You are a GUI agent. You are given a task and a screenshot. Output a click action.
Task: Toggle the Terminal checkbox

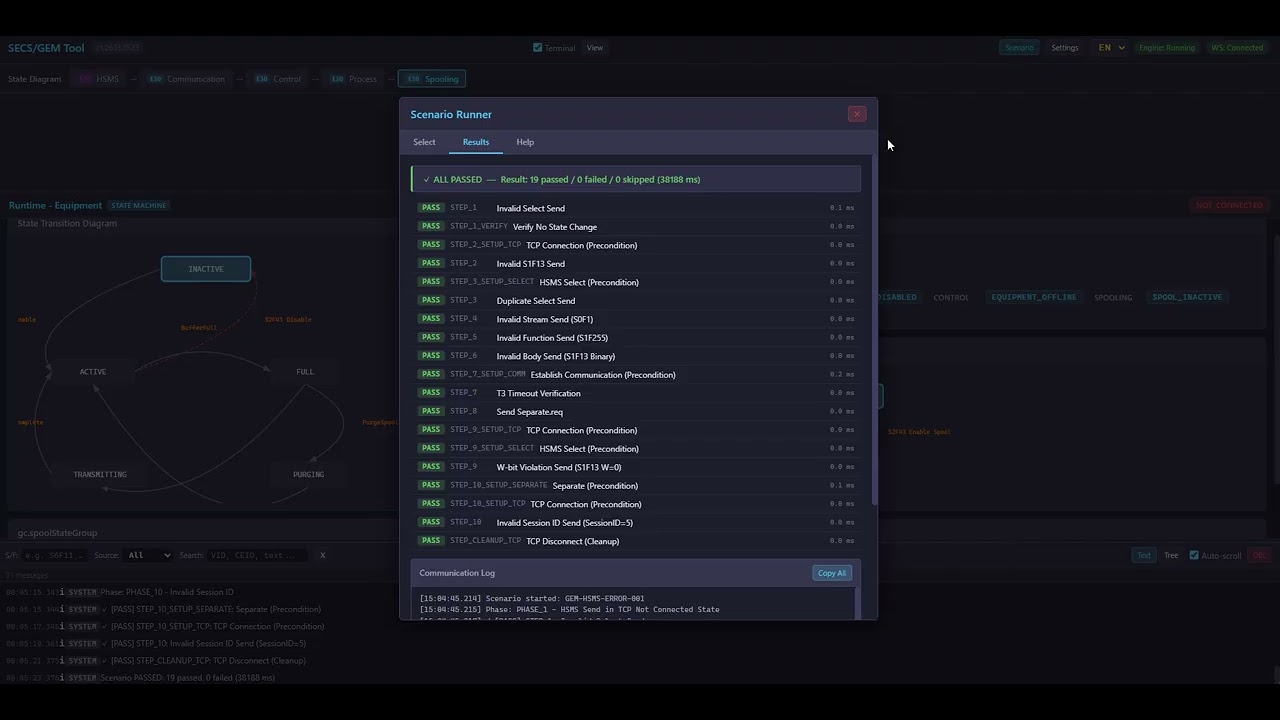click(x=537, y=47)
